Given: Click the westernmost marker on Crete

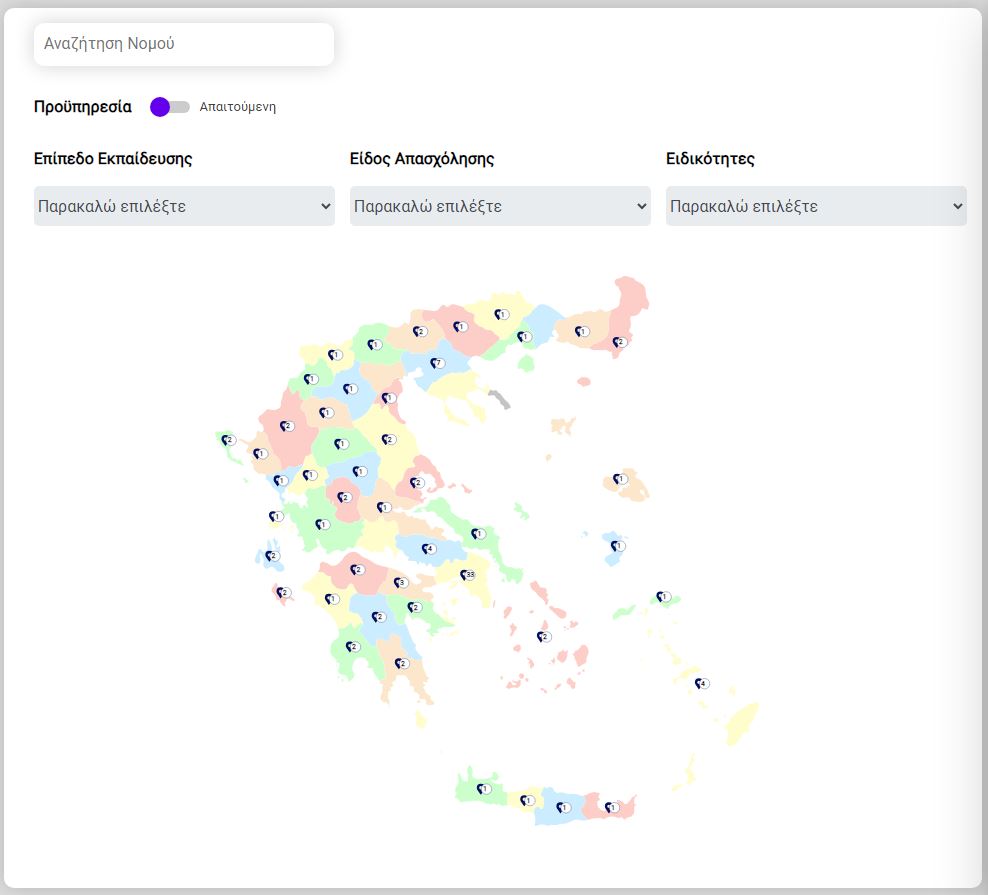Looking at the screenshot, I should pos(484,789).
